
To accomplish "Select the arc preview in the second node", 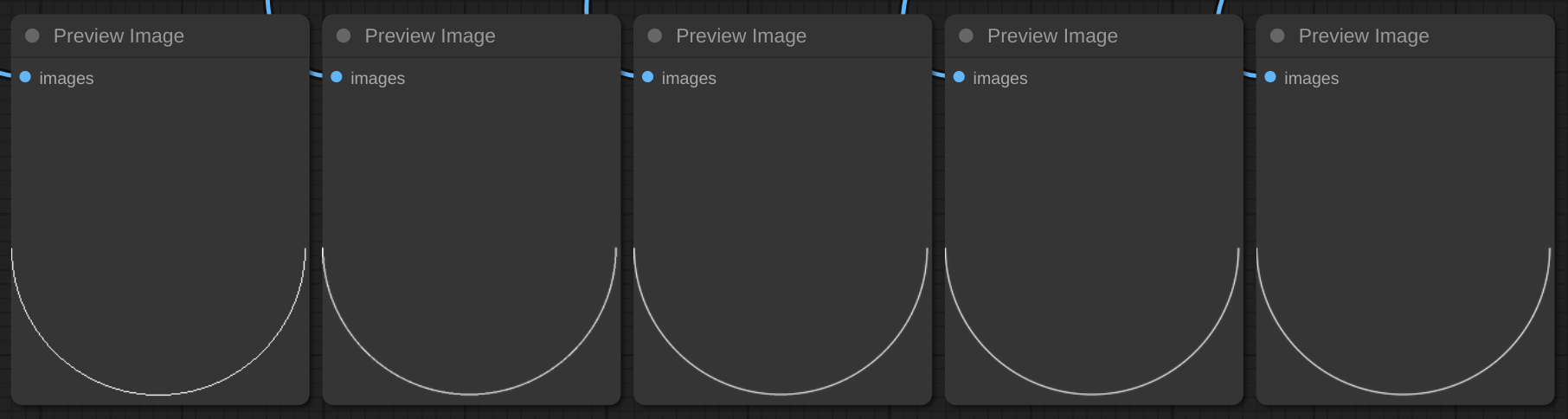I will (x=470, y=321).
